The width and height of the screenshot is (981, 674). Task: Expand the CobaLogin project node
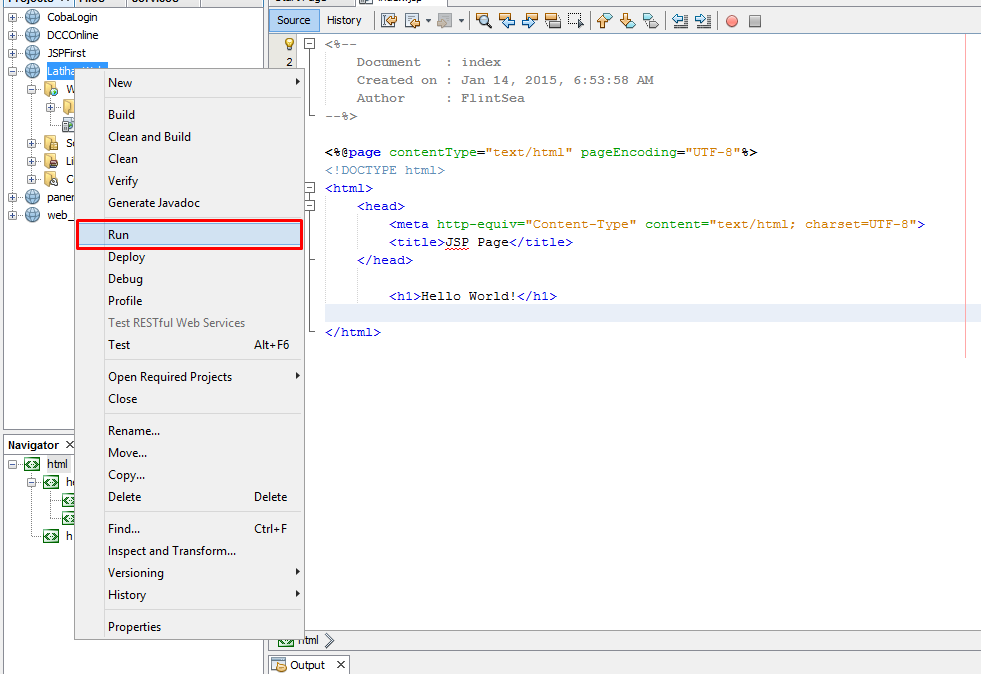[x=12, y=18]
